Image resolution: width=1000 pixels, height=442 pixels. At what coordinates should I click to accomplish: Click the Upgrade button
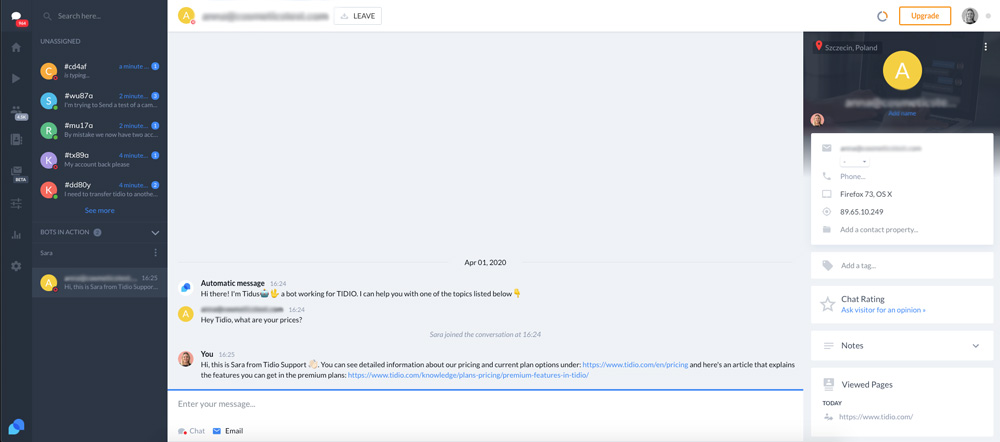(925, 16)
